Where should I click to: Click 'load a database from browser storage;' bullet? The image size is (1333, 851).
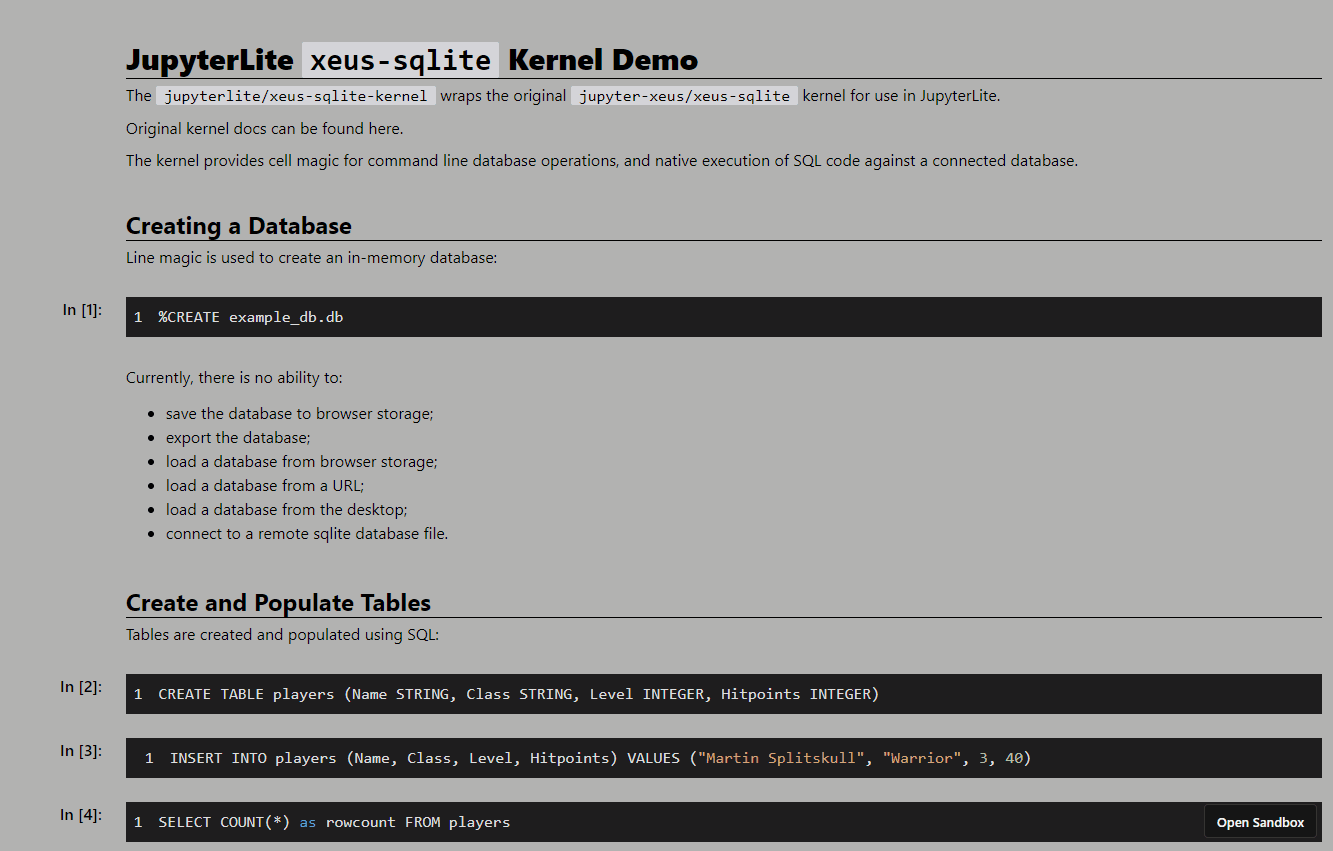(302, 461)
